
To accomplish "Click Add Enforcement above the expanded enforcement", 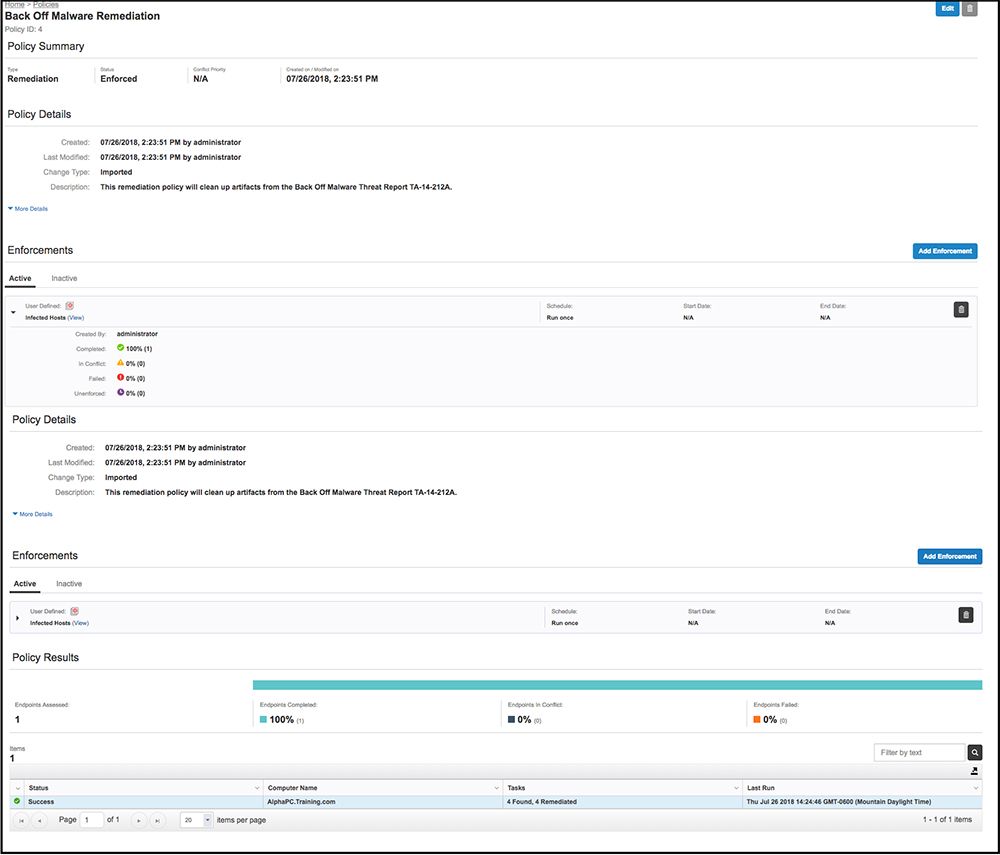I will 945,251.
